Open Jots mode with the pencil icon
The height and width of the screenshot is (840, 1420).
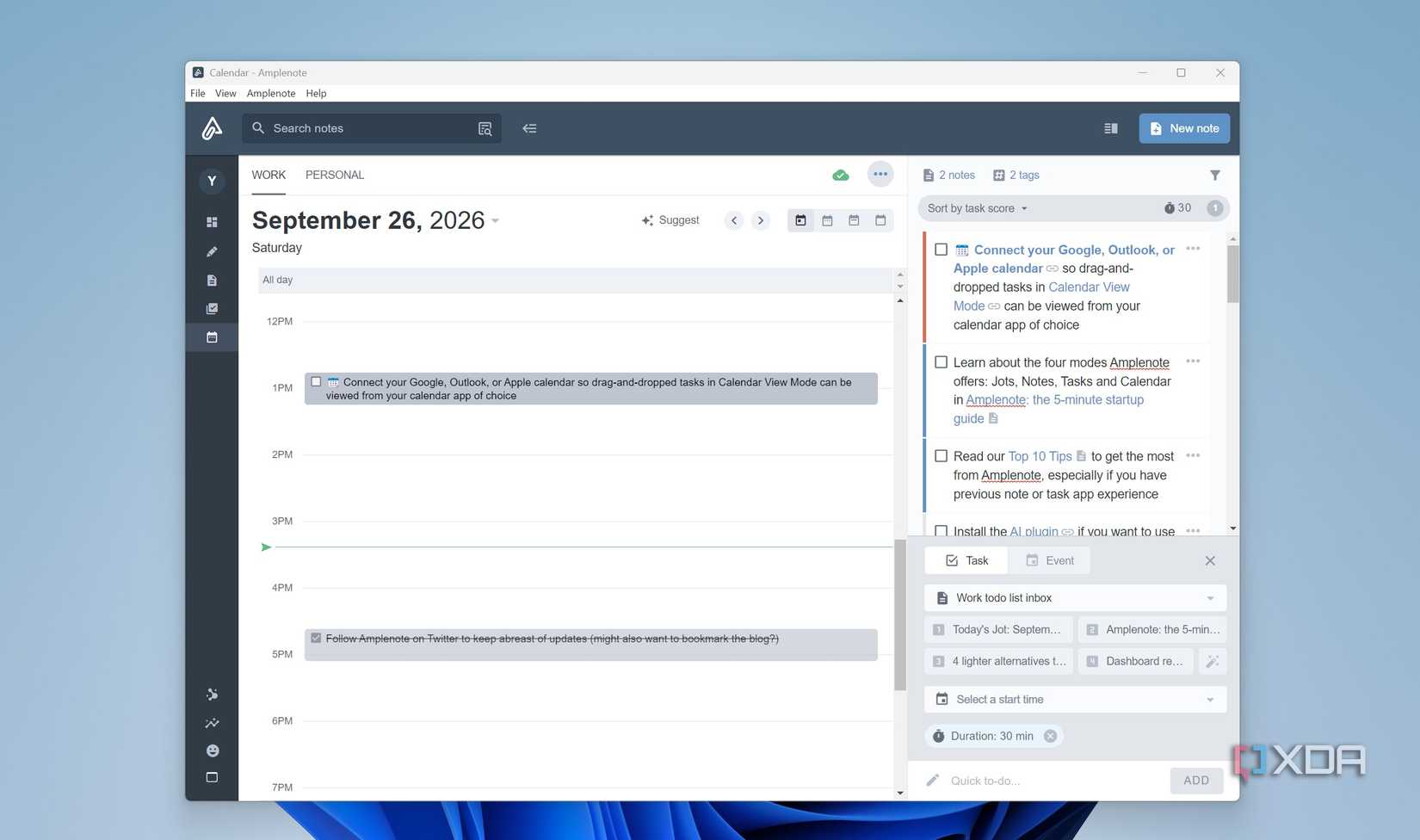[212, 251]
